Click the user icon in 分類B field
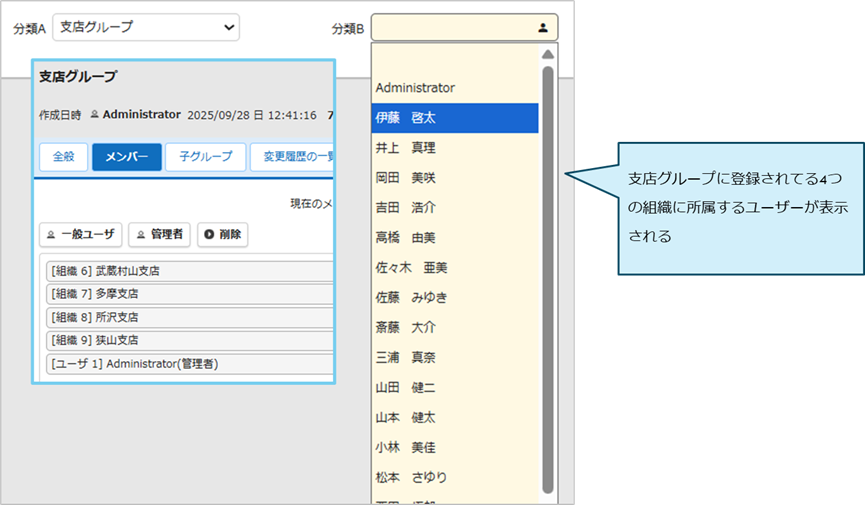865x505 pixels. [x=542, y=28]
